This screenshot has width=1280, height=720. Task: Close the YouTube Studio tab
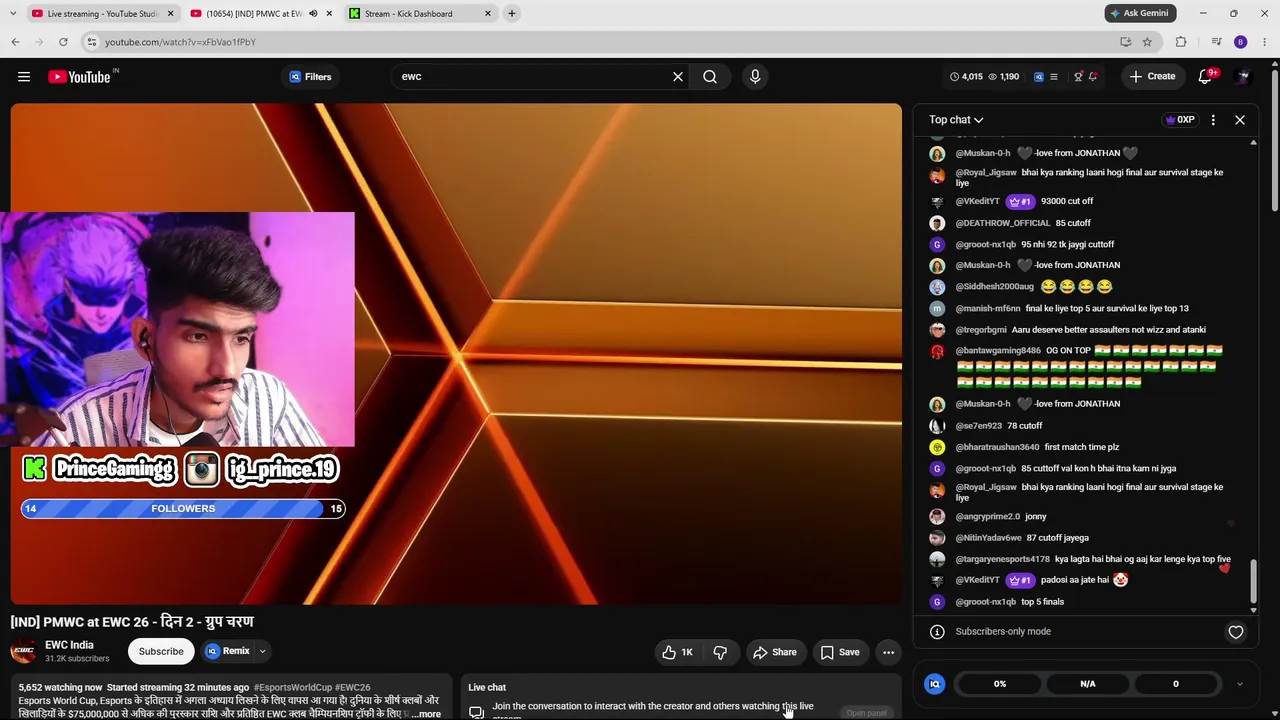(x=170, y=14)
